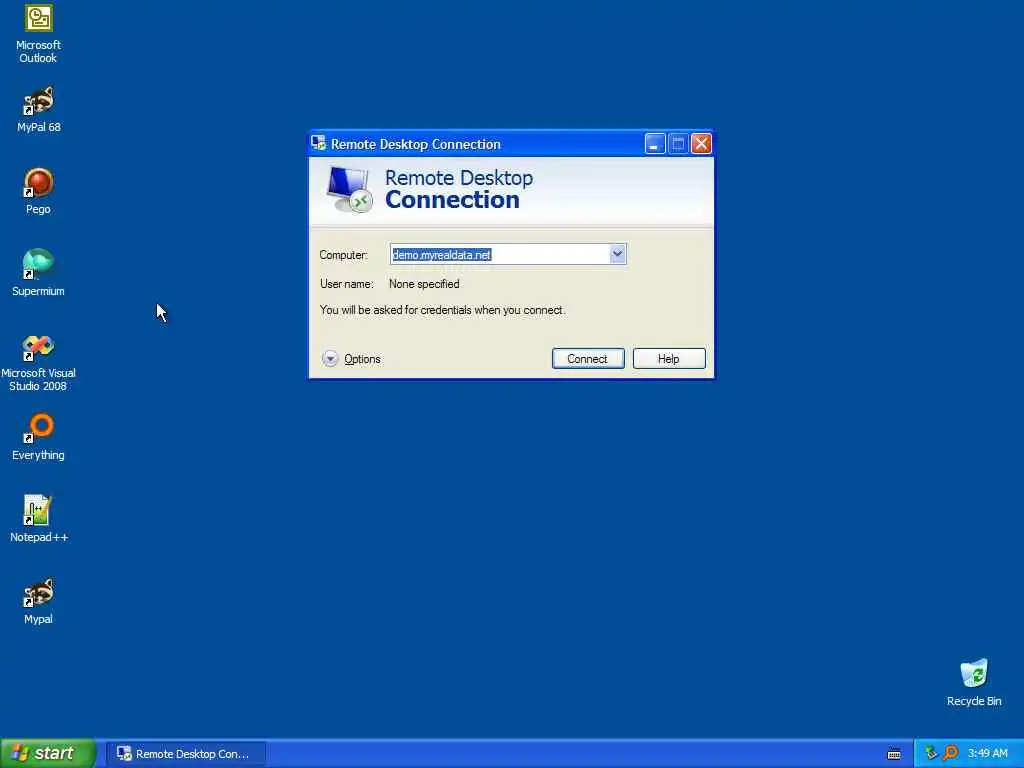Open the Microsoft Outlook desktop icon

(39, 33)
